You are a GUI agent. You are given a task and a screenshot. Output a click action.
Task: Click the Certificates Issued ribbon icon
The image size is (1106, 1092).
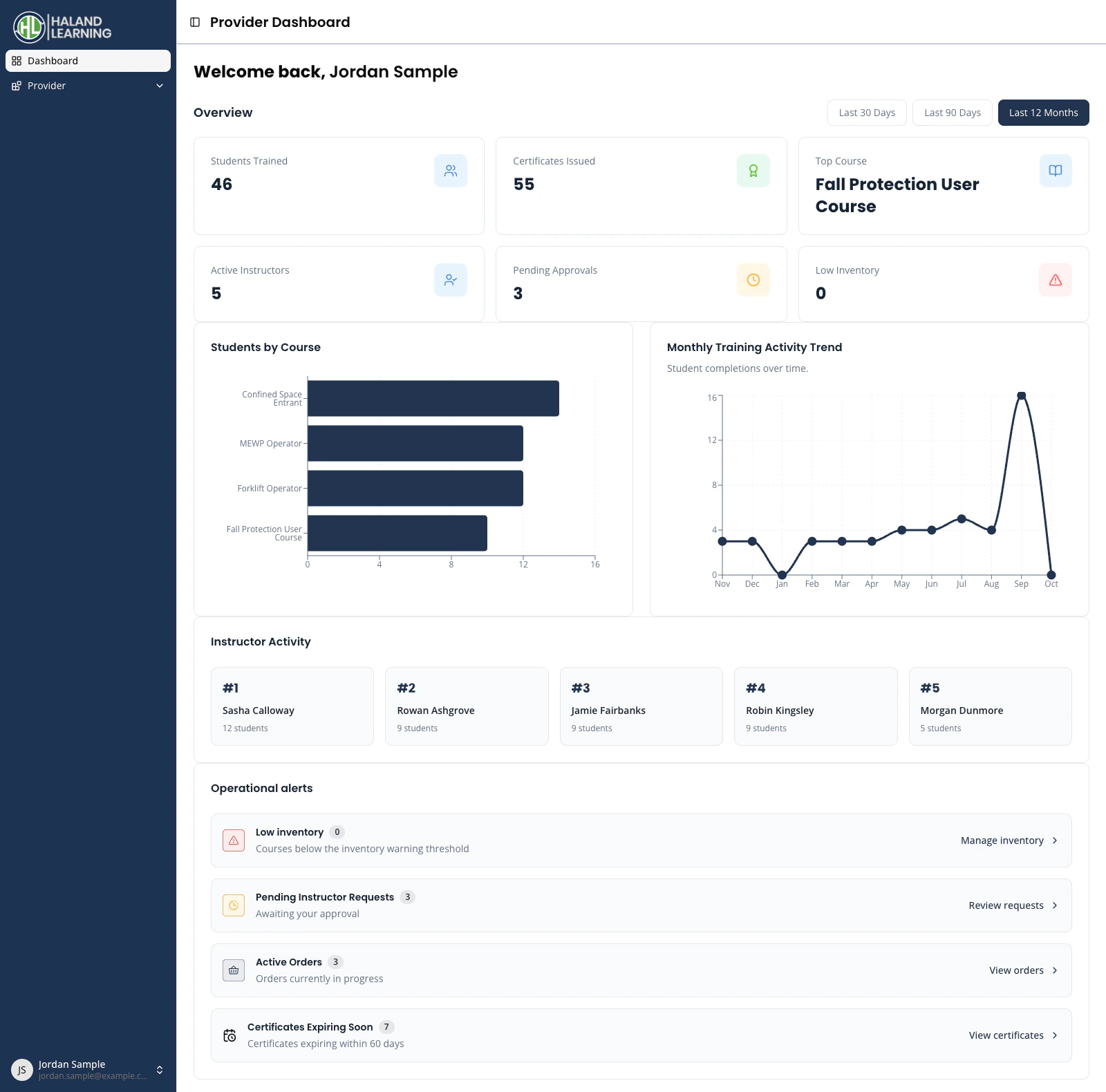point(753,171)
